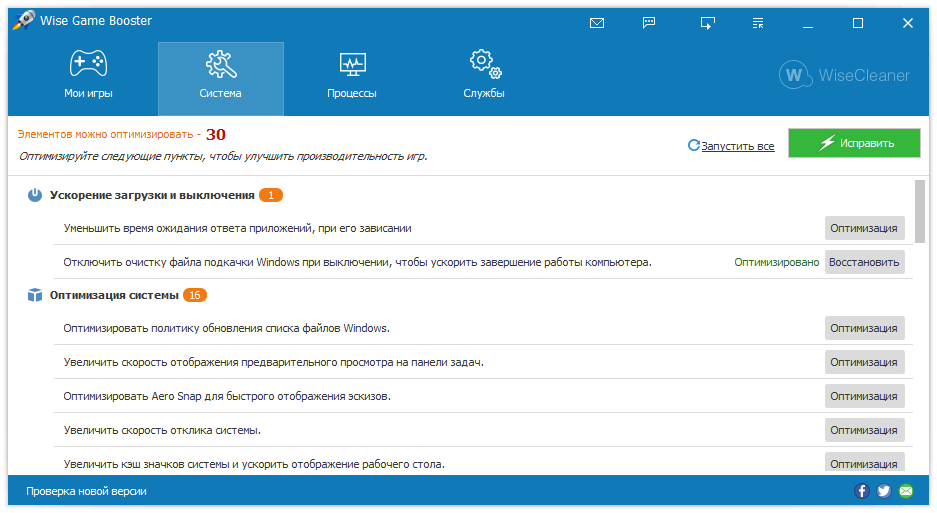Click the red number 30 counter
Screen dimensions: 937x513
(216, 135)
